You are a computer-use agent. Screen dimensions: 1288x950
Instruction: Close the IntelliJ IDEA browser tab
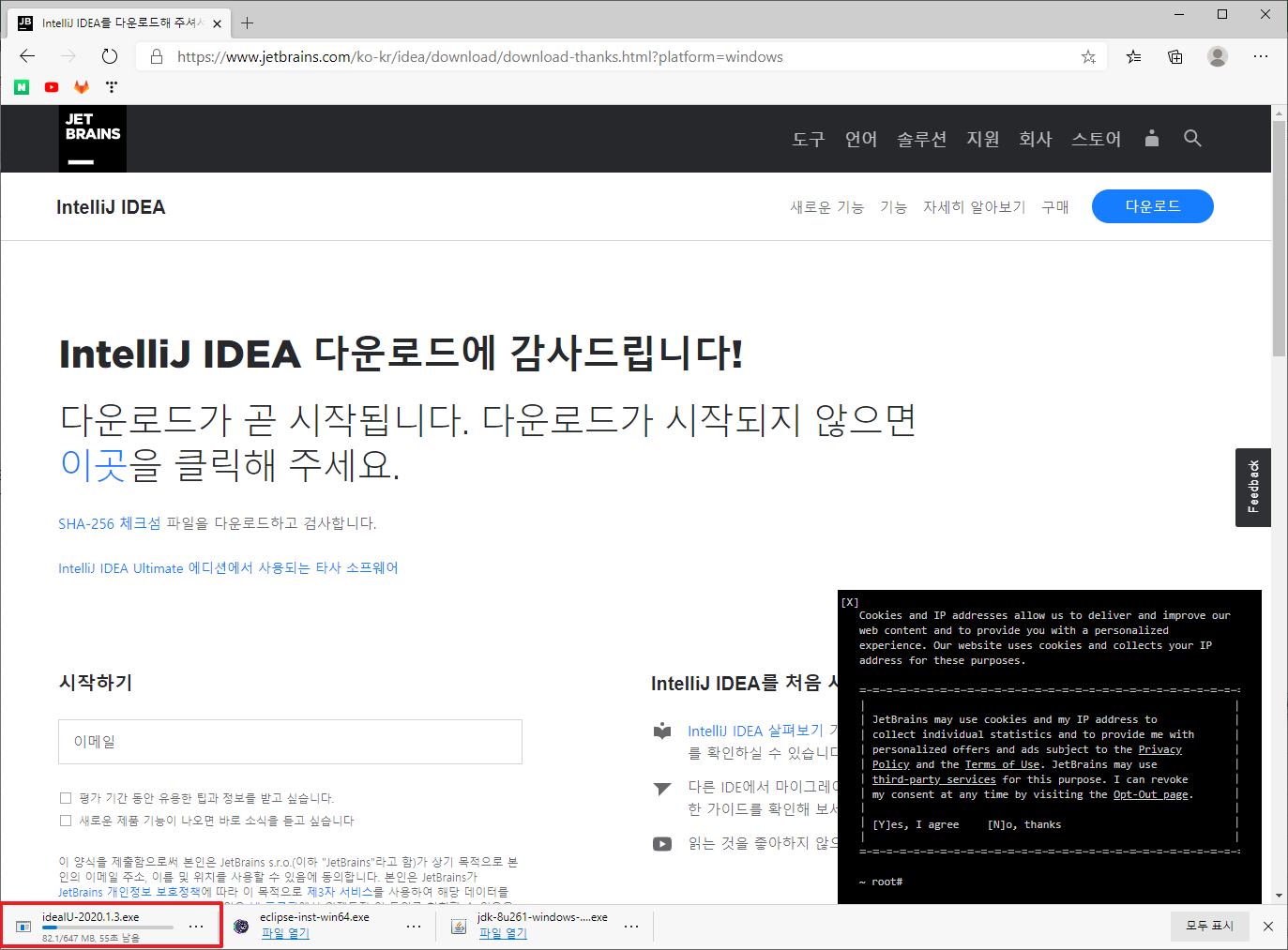pos(217,23)
